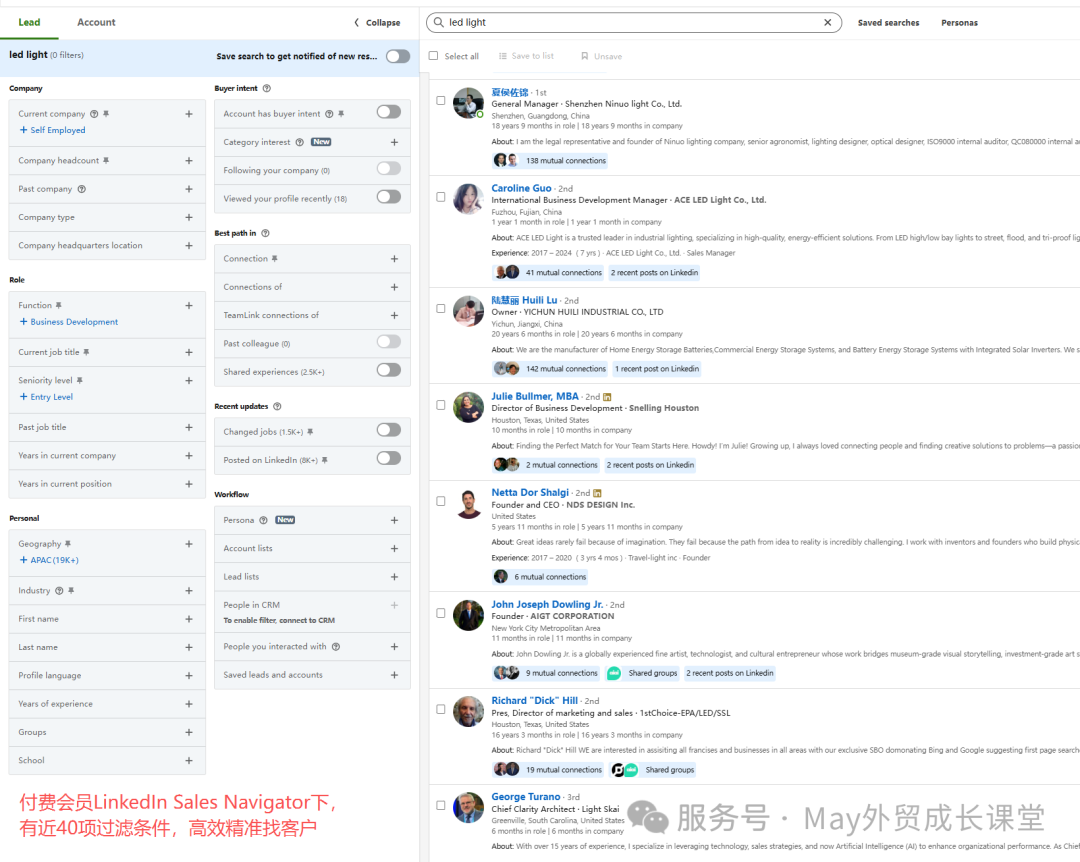Screen dimensions: 1080x862
Task: Expand the Industry filter
Action: point(189,590)
